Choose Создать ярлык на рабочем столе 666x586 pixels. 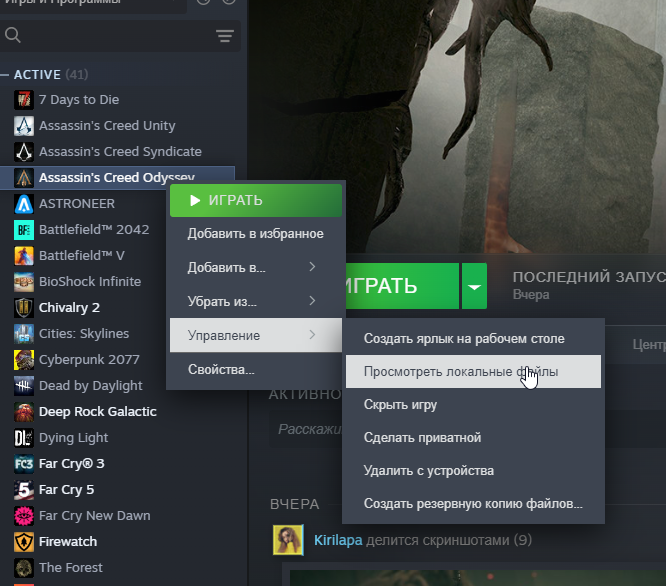coord(473,338)
